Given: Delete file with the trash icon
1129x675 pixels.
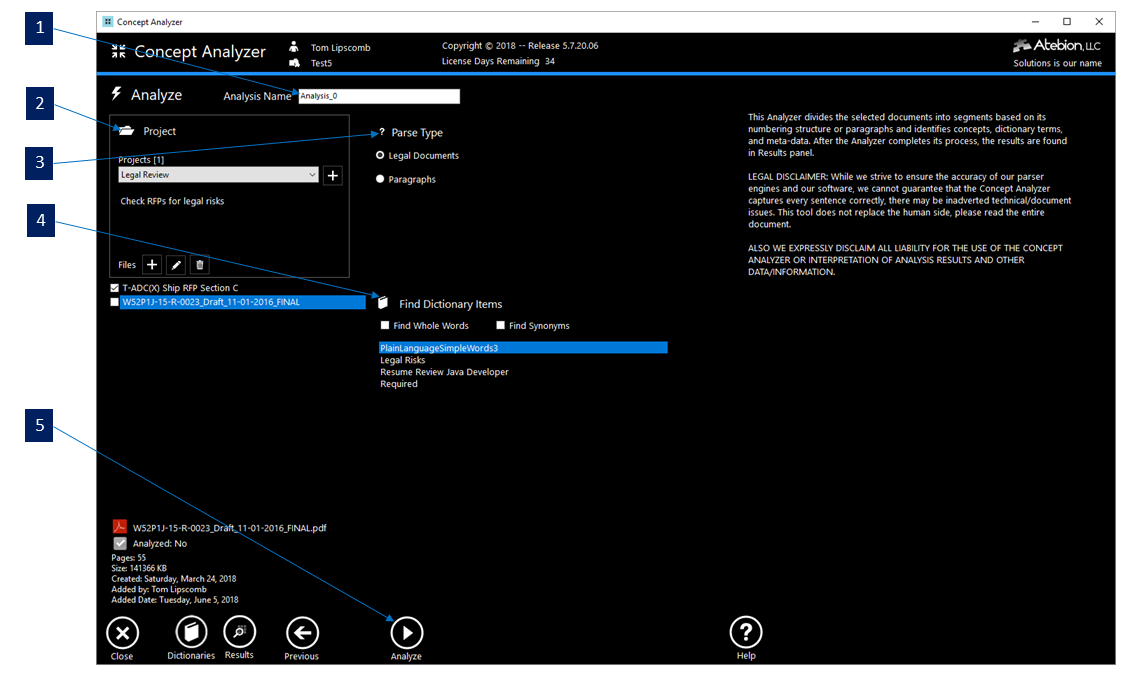Looking at the screenshot, I should pos(199,264).
